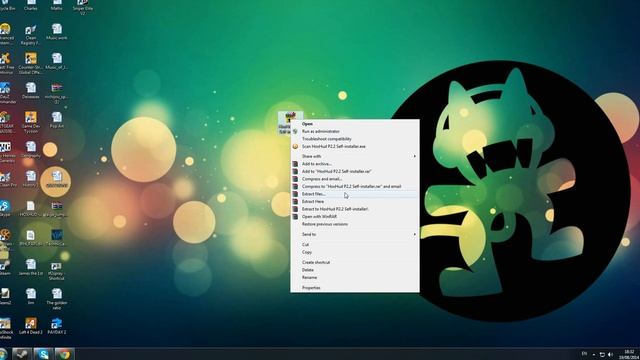640x360 pixels.
Task: Expand the Share with submenu
Action: tap(354, 156)
